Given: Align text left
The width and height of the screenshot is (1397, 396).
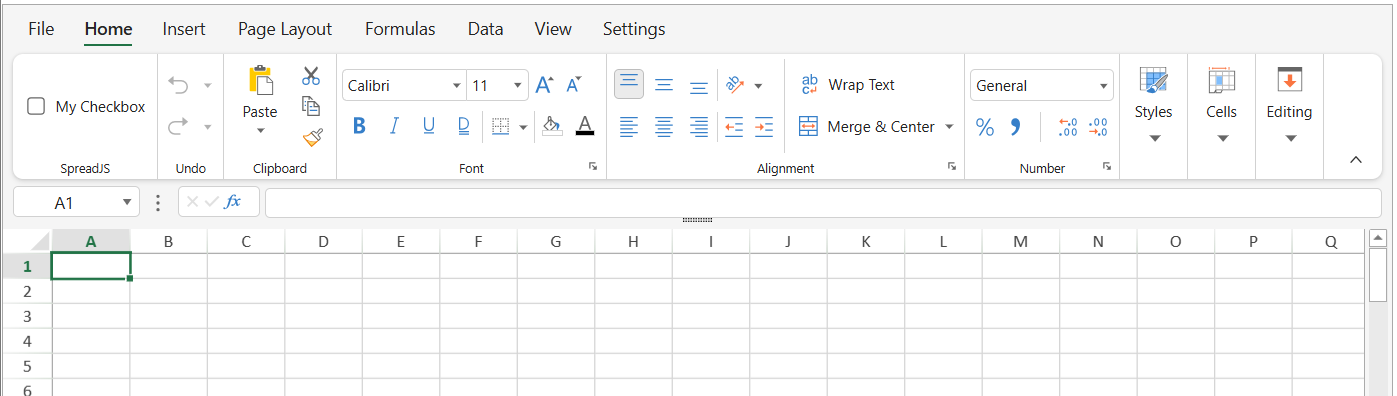Looking at the screenshot, I should [x=629, y=127].
